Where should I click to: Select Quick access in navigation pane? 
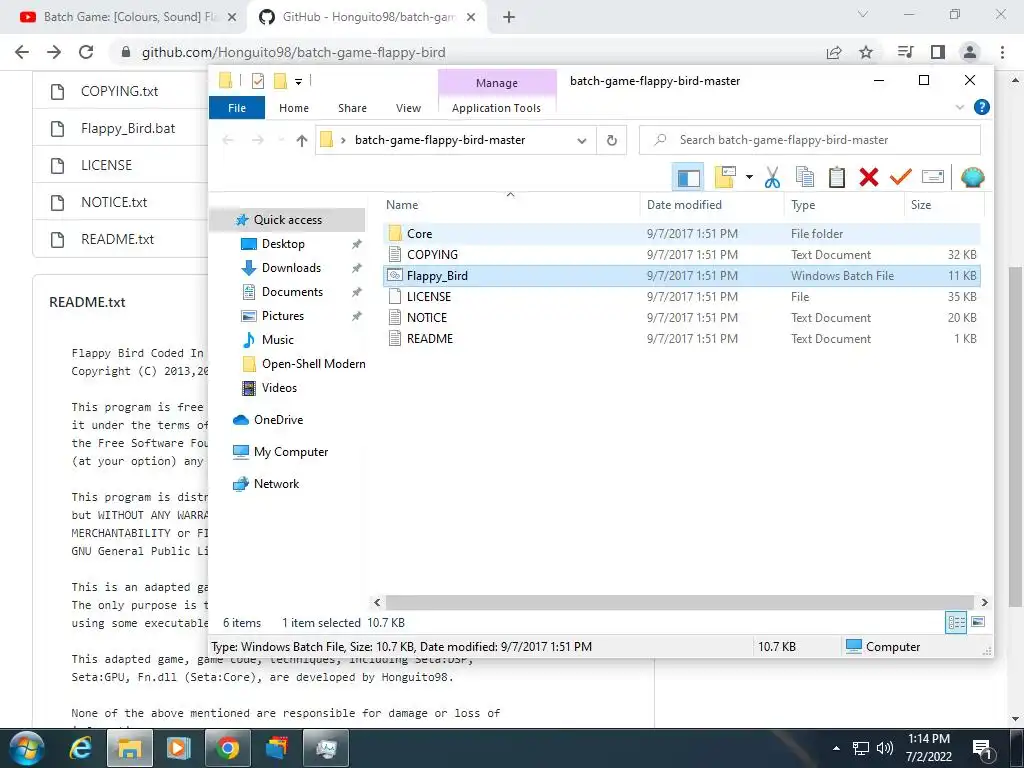(x=287, y=219)
